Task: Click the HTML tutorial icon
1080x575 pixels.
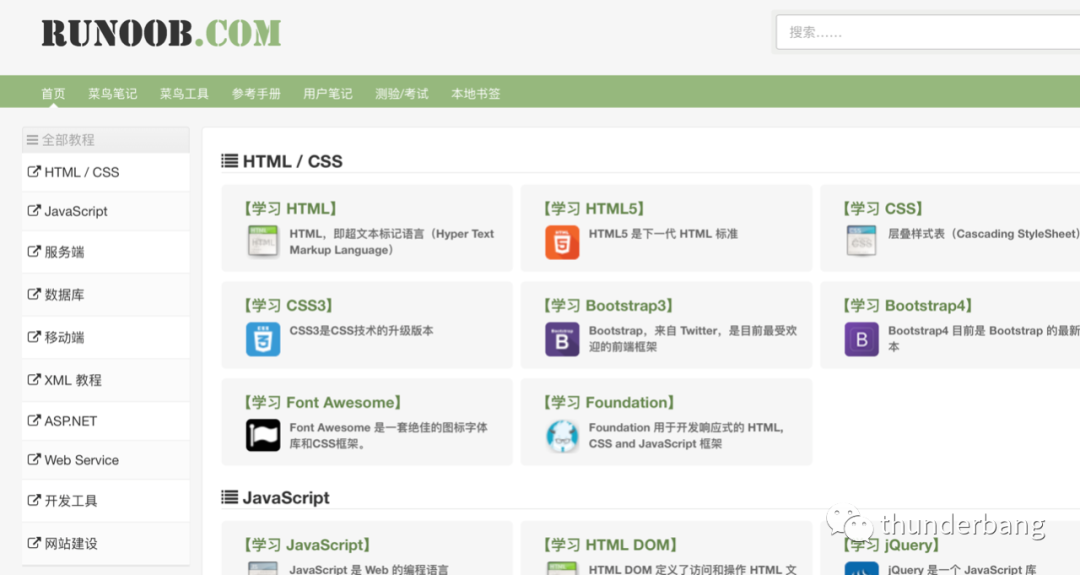Action: [x=262, y=242]
